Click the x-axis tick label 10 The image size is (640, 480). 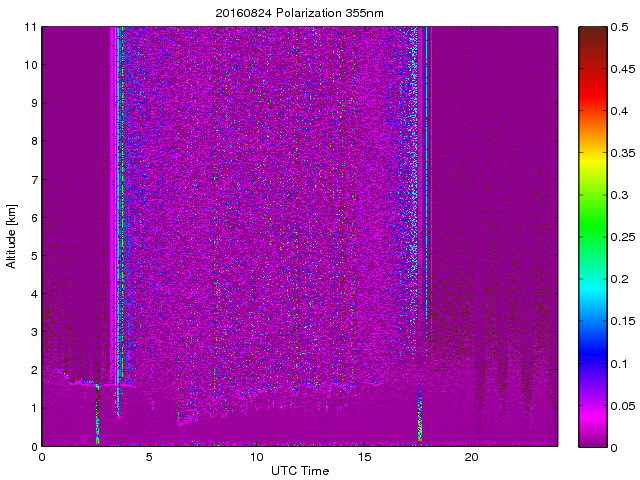coord(257,457)
